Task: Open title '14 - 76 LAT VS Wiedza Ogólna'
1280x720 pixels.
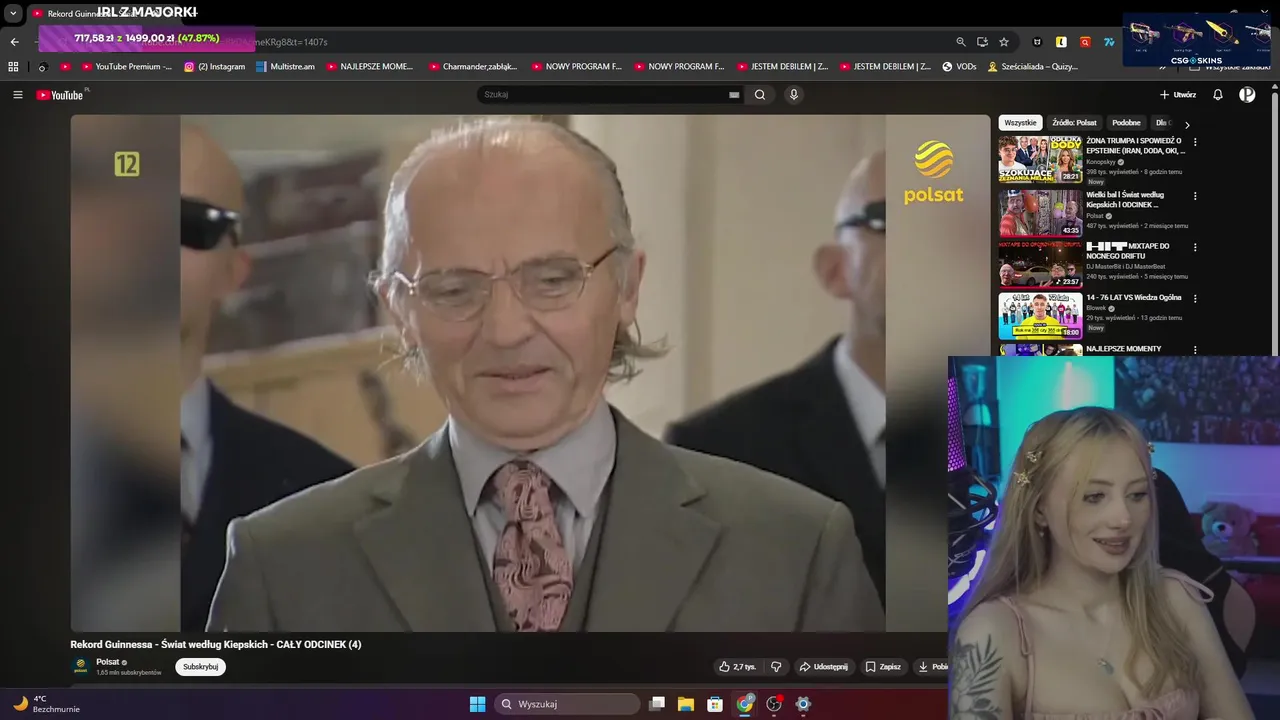Action: click(1134, 297)
